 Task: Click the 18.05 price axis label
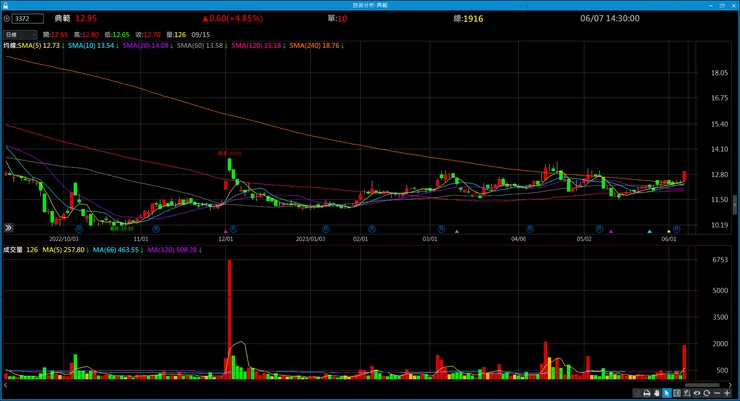(x=719, y=73)
